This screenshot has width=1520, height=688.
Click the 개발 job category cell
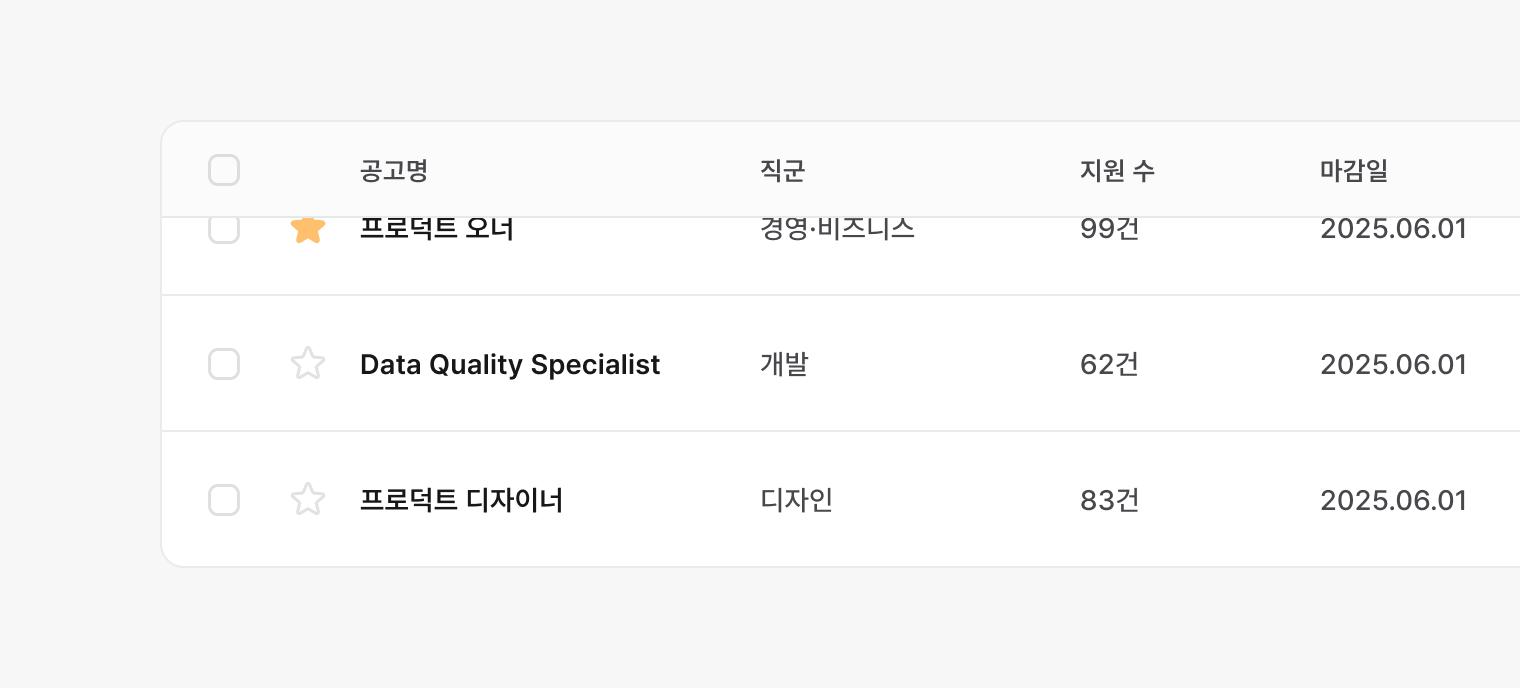784,365
